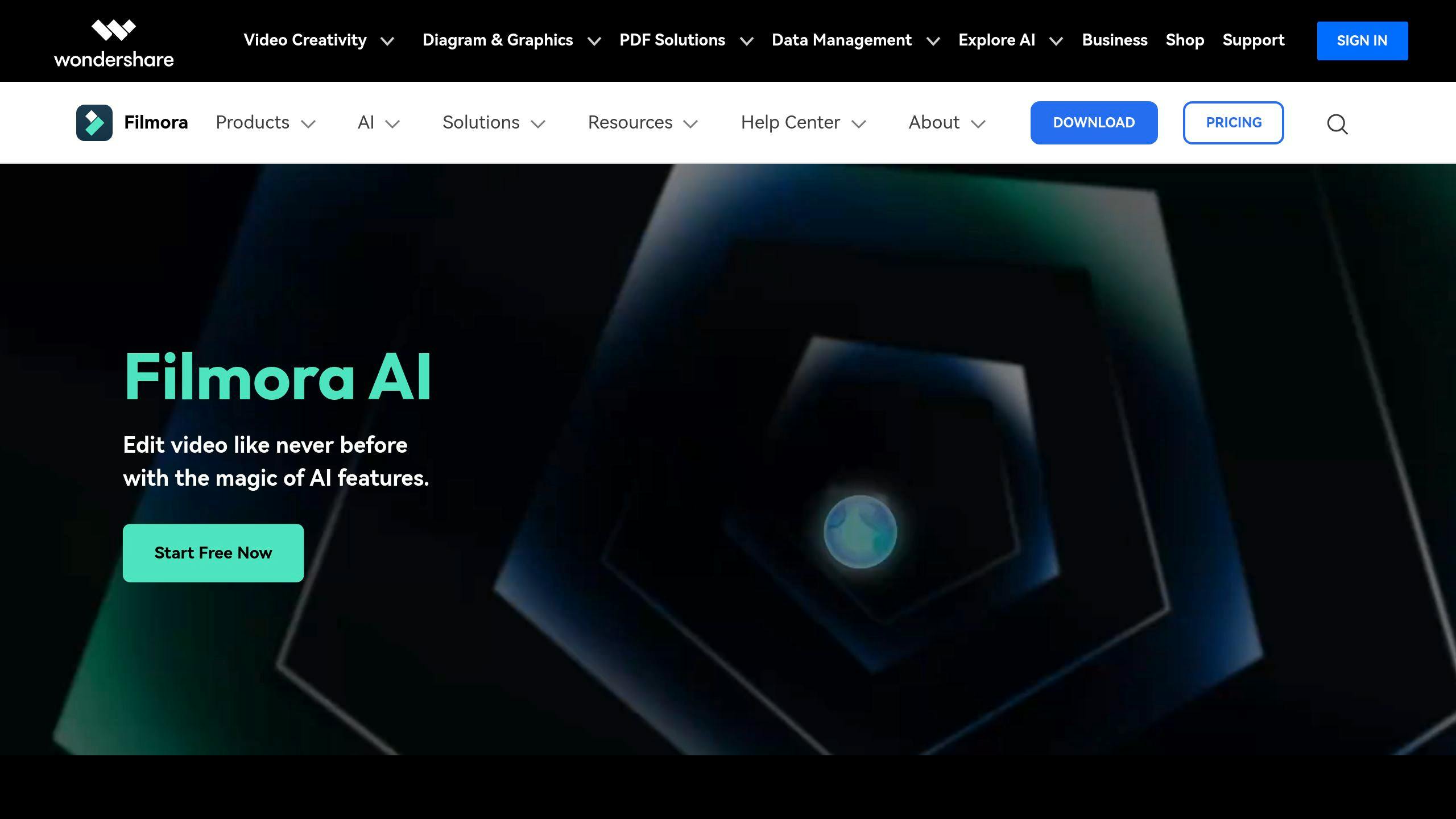Screen dimensions: 1456x819
Task: Expand the Video Creativity chevron
Action: [x=387, y=41]
